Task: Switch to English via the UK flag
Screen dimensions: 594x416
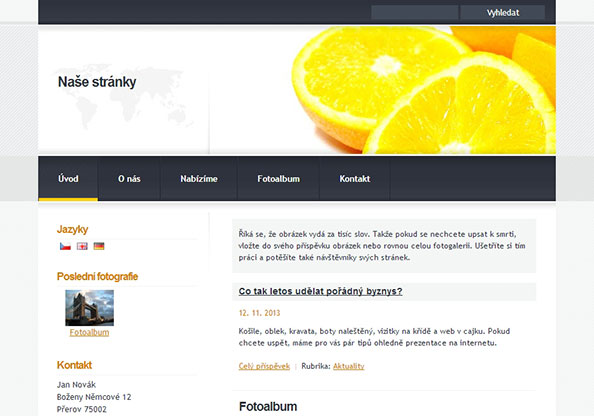Action: 82,246
